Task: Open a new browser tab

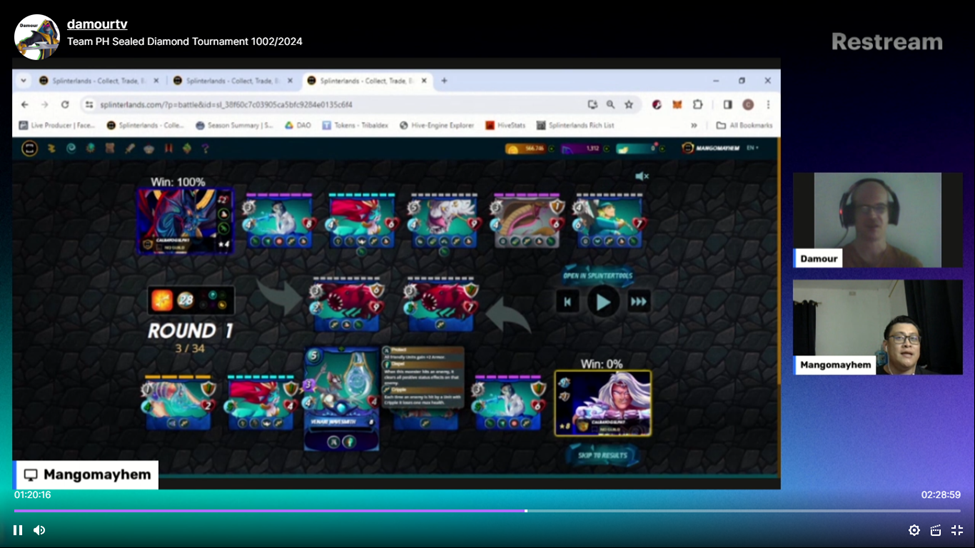Action: 444,81
